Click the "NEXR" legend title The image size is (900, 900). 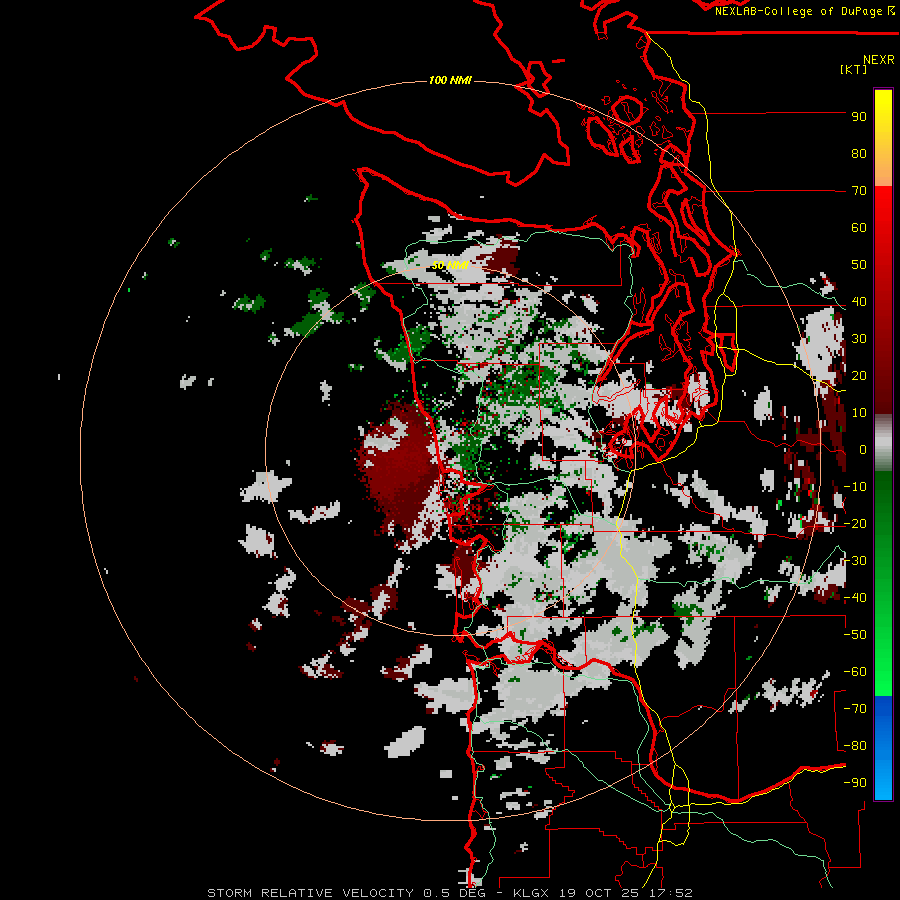point(879,60)
